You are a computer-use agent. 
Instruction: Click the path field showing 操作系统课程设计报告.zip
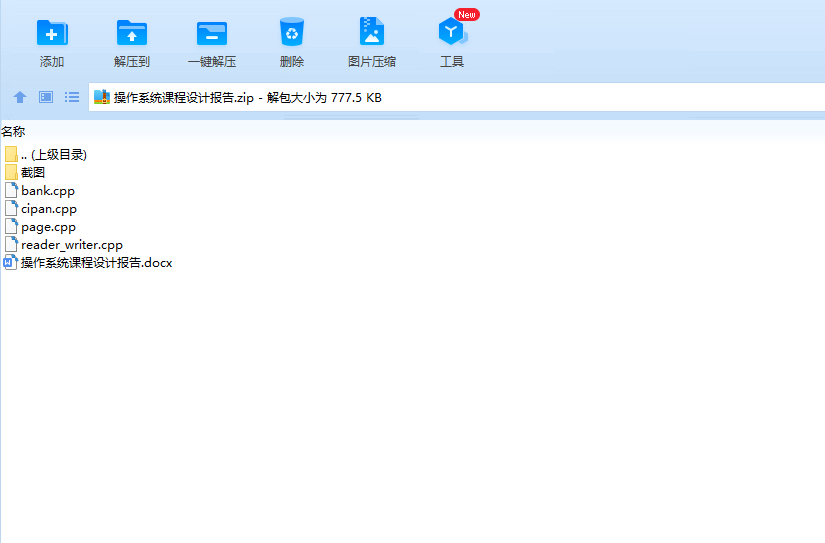pos(457,97)
